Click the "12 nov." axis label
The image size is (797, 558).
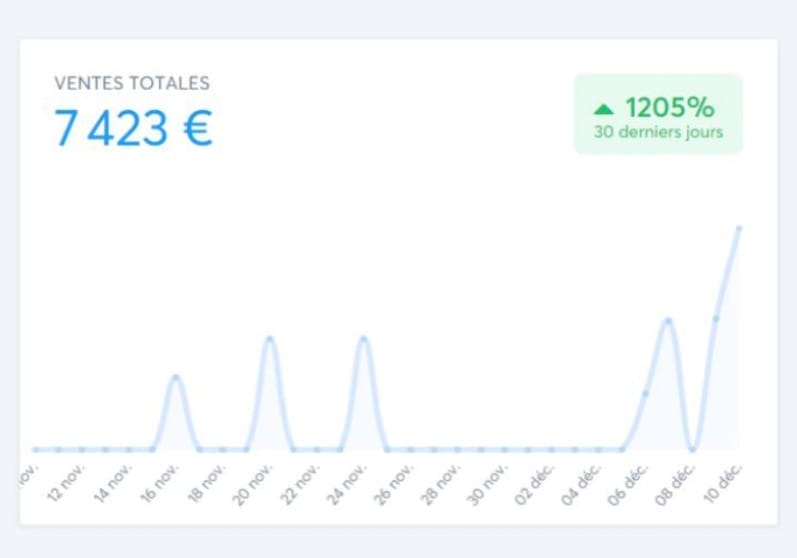(x=71, y=482)
